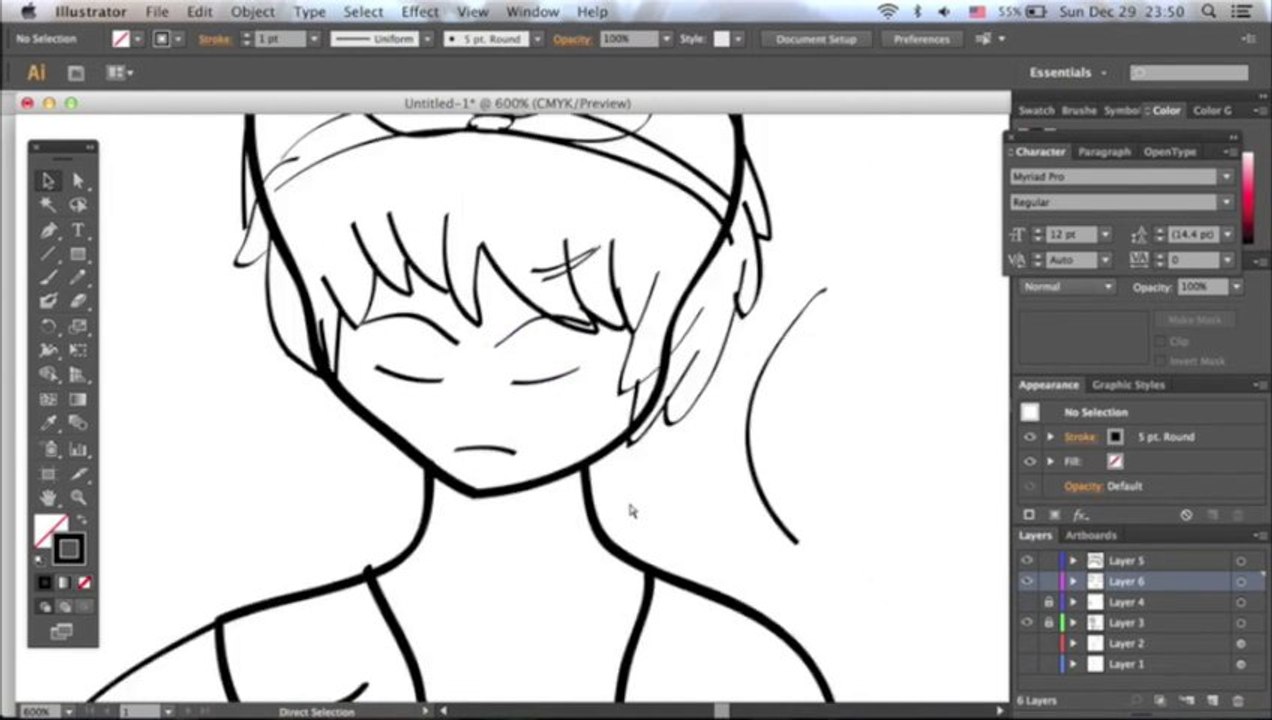Open the Window menu

click(532, 12)
